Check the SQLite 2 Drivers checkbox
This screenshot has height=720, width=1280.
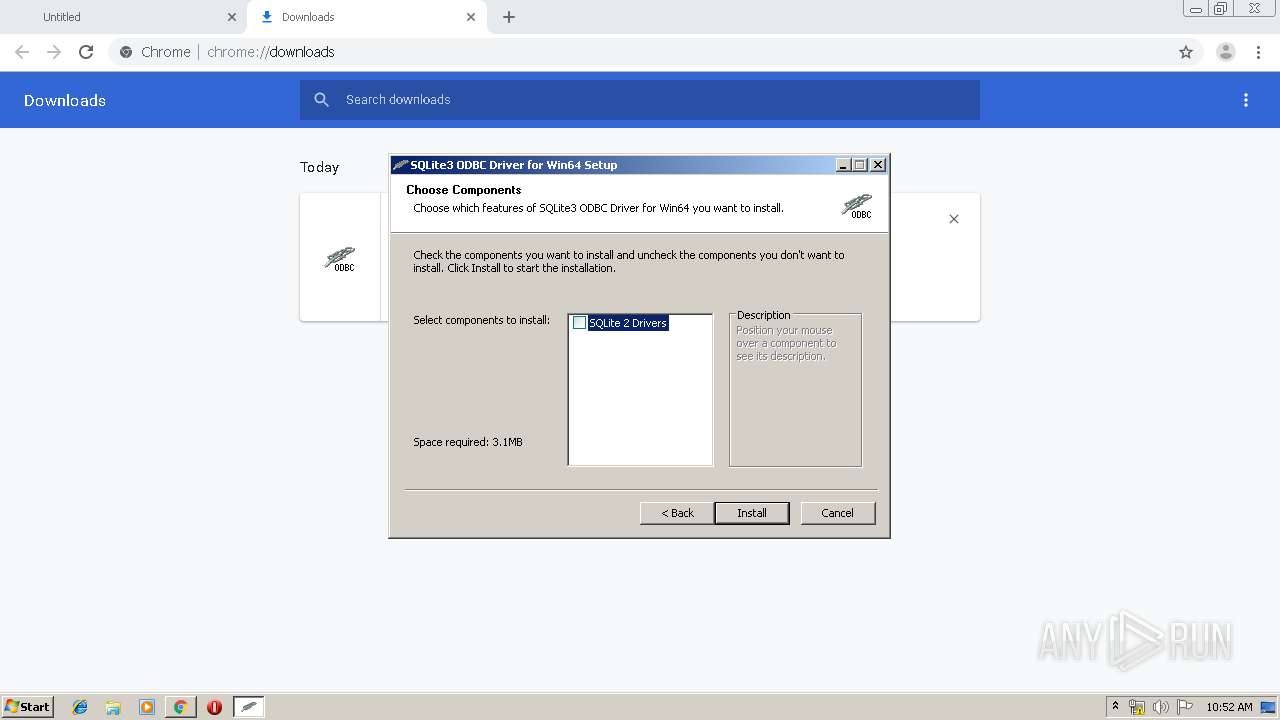point(579,323)
